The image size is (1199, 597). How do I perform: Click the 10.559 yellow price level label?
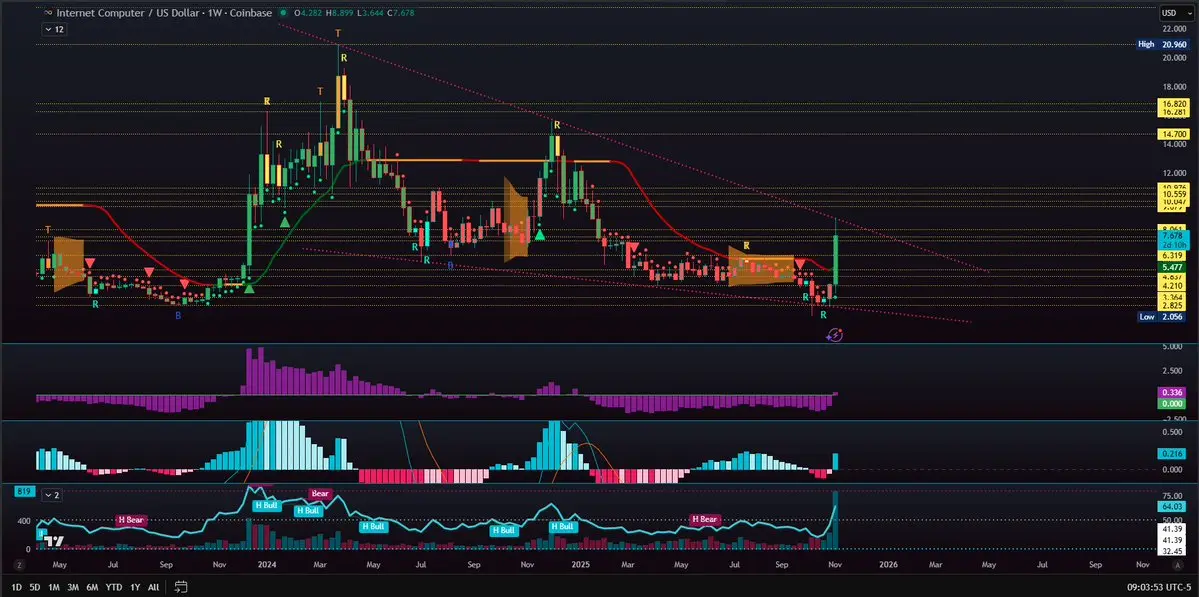click(x=1174, y=194)
